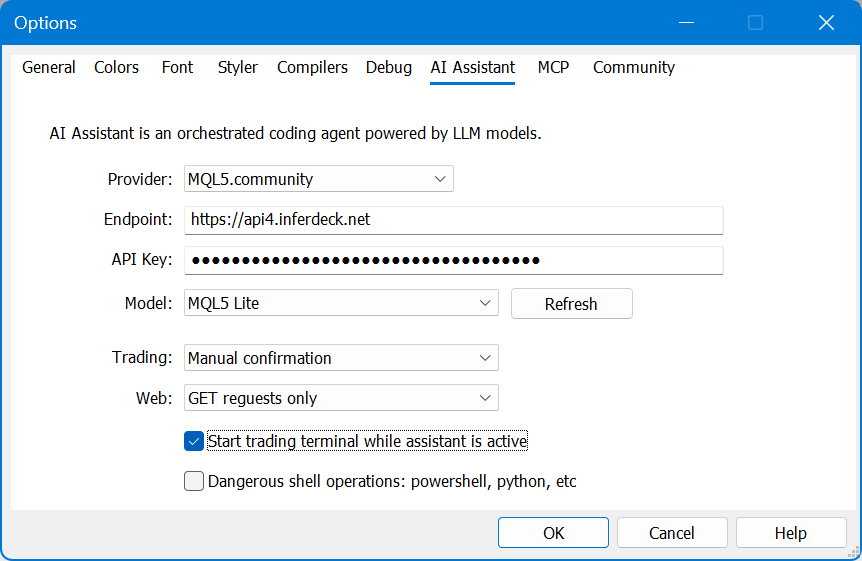The image size is (862, 561).
Task: Select the Styler tab
Action: pyautogui.click(x=237, y=67)
